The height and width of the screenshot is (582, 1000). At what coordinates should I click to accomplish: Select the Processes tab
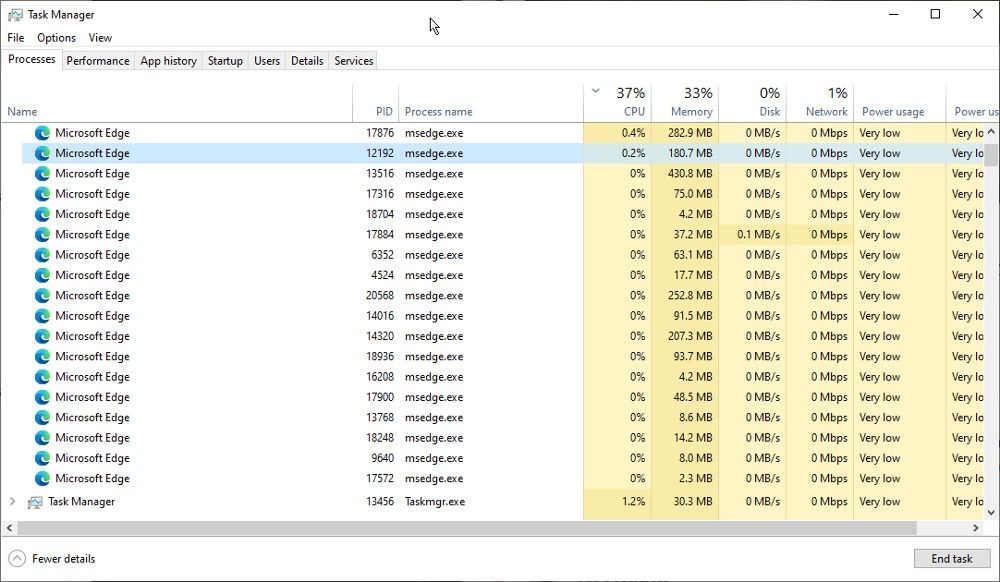pyautogui.click(x=32, y=59)
